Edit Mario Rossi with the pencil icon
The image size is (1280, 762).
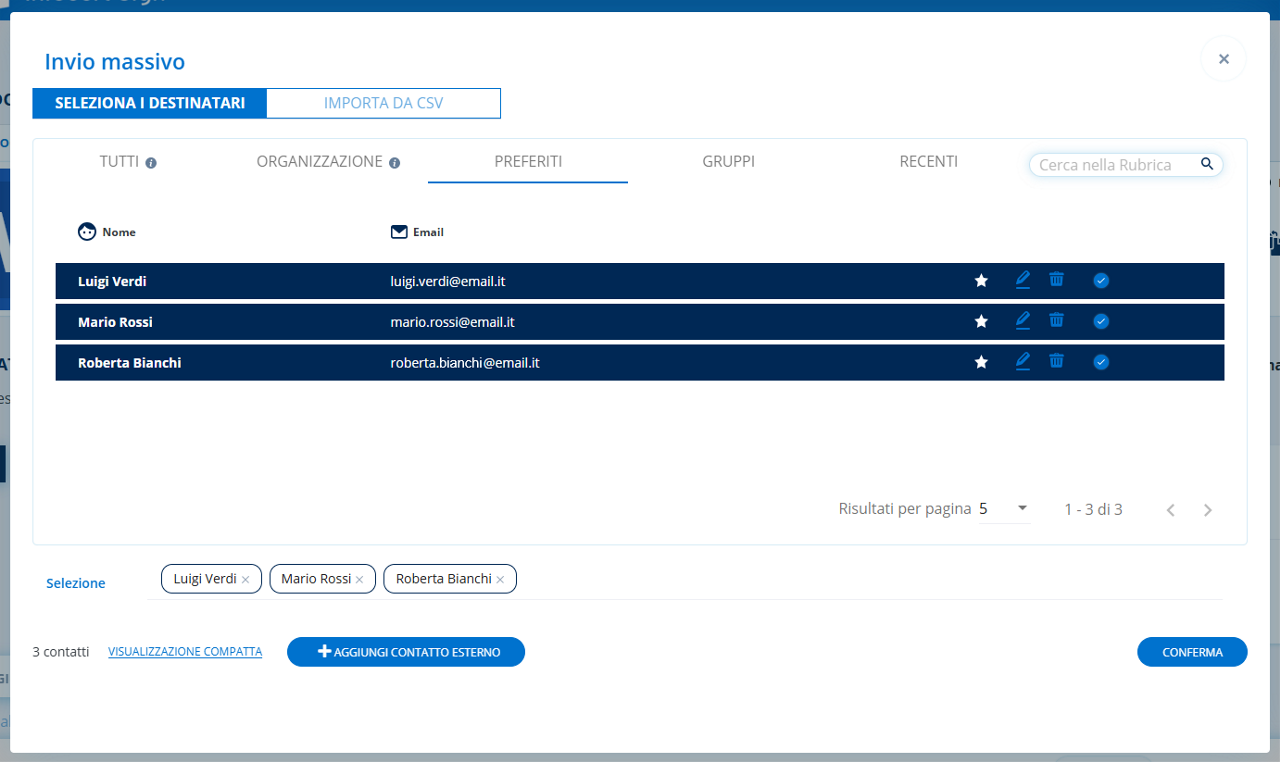click(x=1022, y=321)
